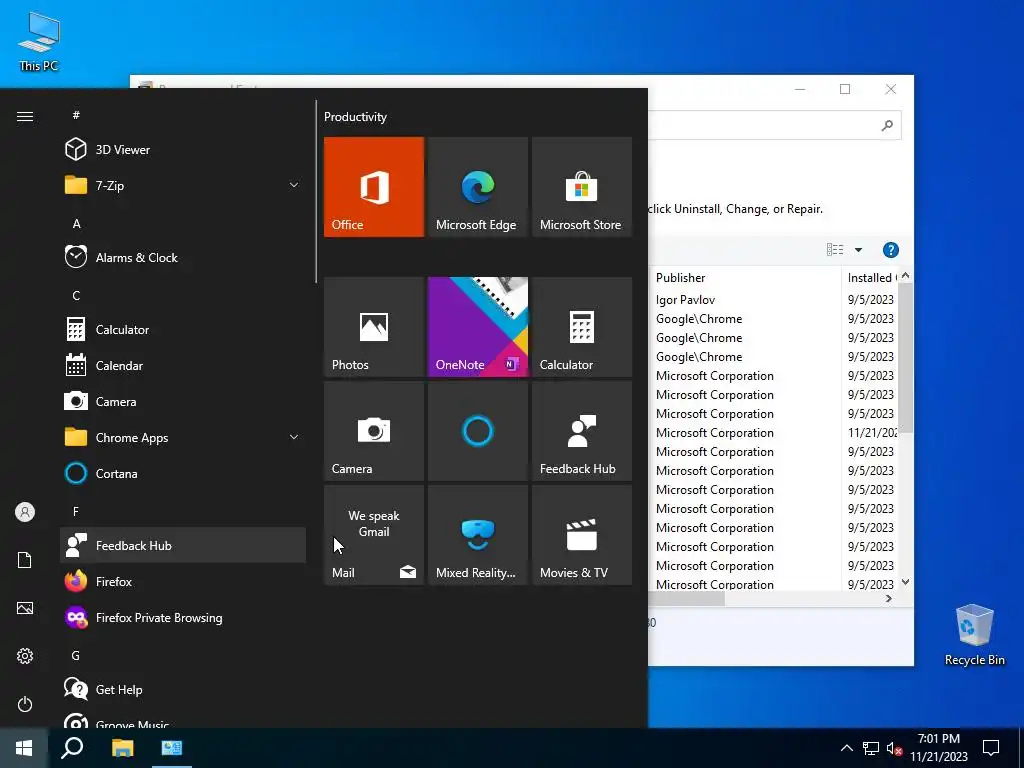The height and width of the screenshot is (768, 1024).
Task: Jump to the letter # section header
Action: (x=76, y=115)
